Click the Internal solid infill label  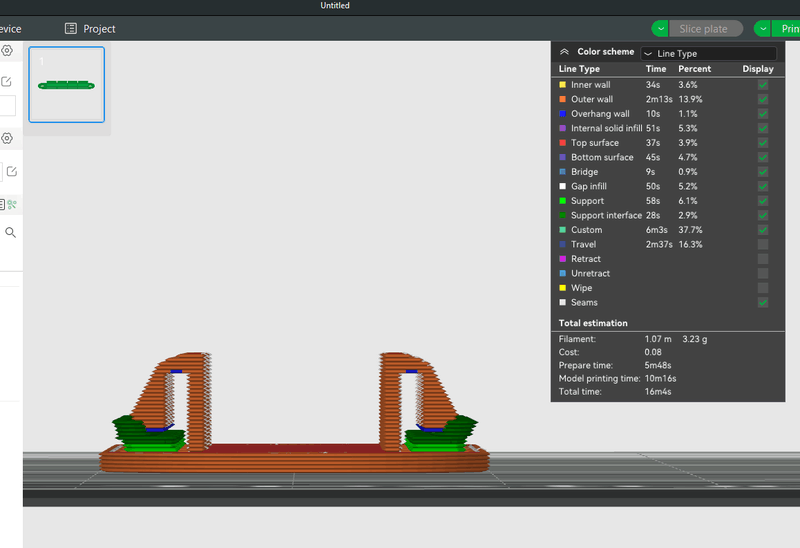pos(607,128)
